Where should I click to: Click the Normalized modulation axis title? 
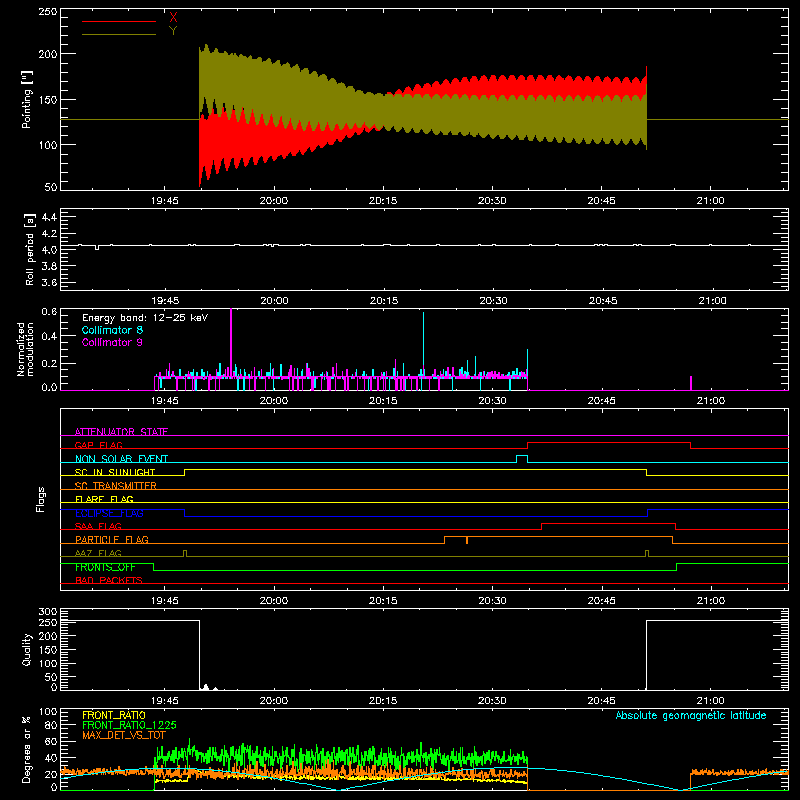26,349
